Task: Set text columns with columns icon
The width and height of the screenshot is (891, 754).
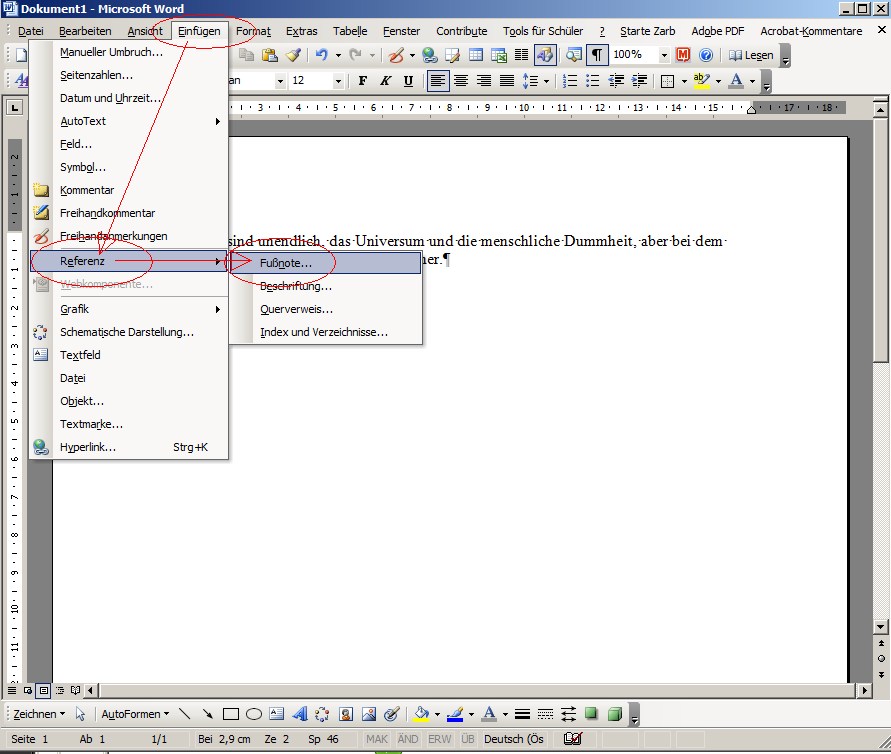Action: click(521, 55)
